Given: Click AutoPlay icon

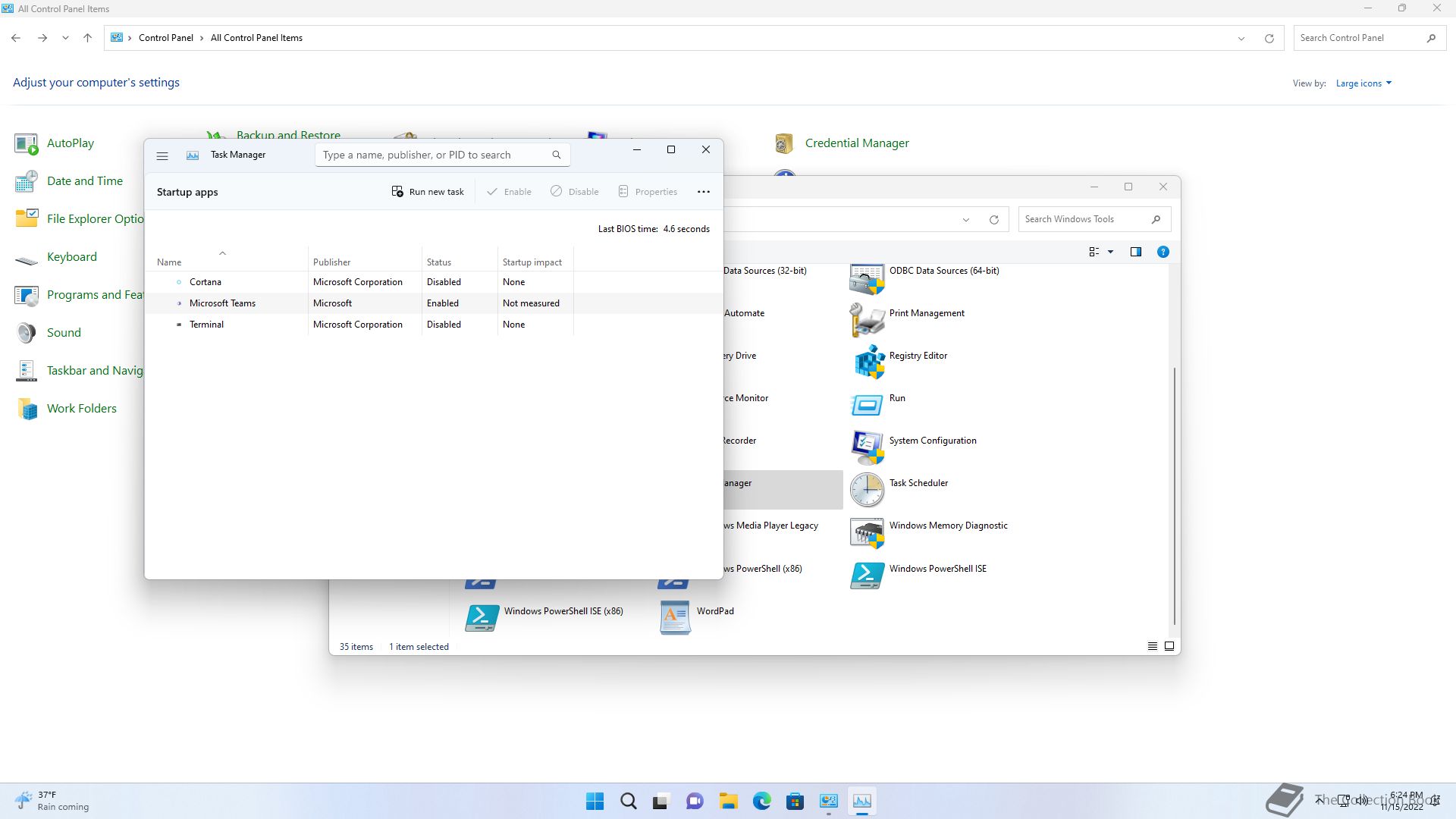Looking at the screenshot, I should [x=27, y=143].
